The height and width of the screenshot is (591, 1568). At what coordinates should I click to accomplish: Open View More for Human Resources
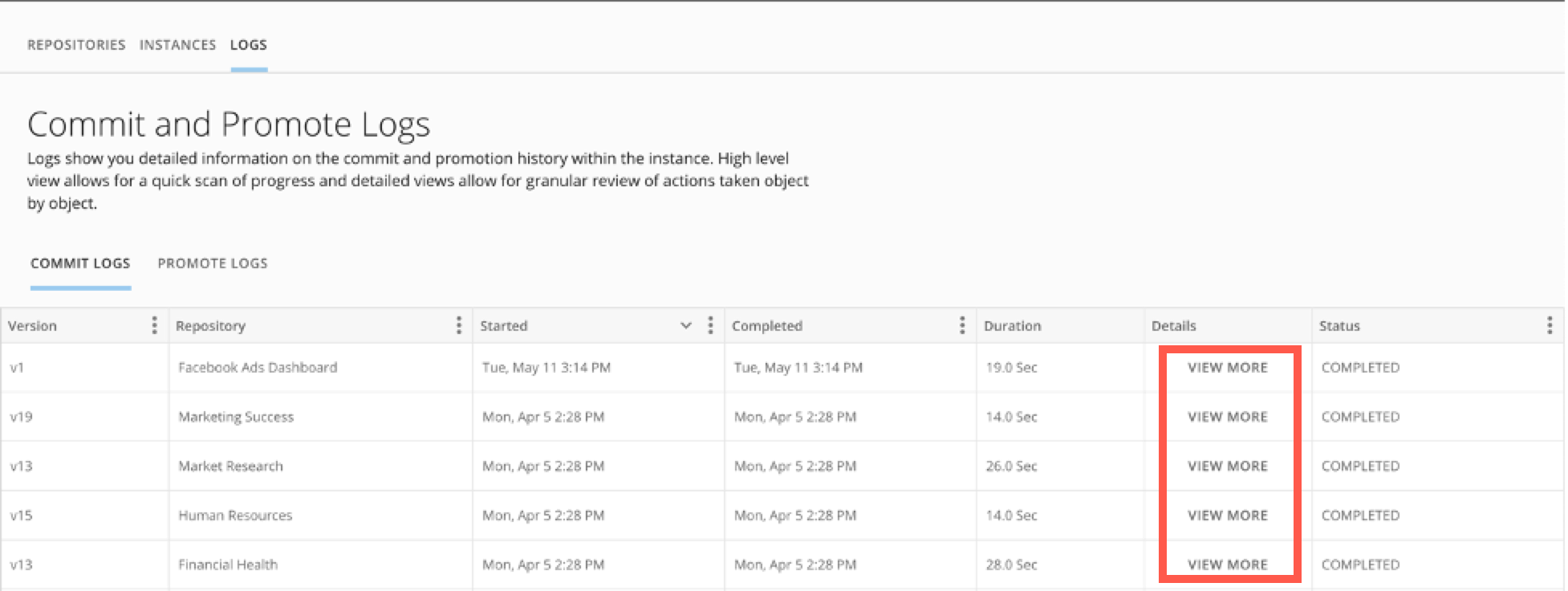tap(1228, 516)
